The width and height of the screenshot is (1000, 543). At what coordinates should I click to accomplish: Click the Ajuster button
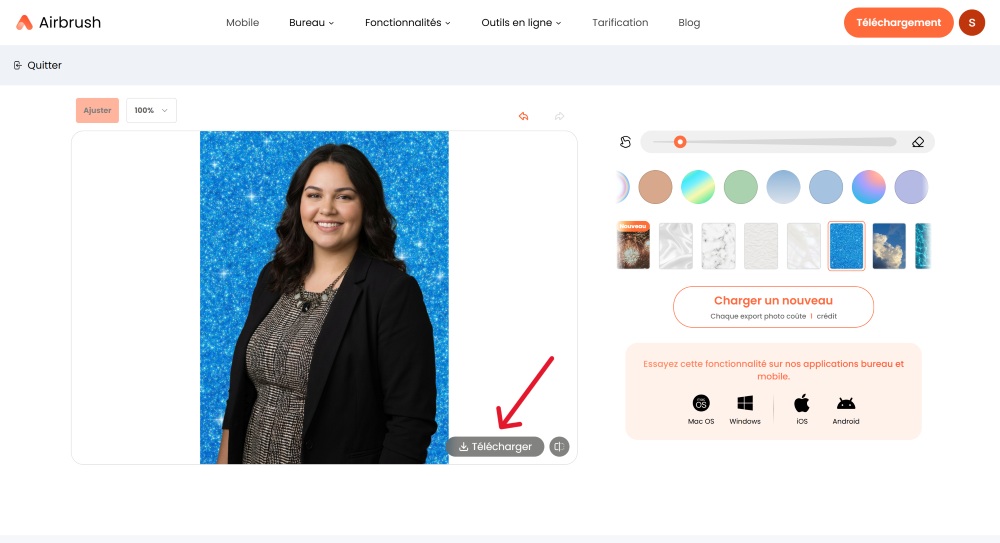(x=97, y=110)
